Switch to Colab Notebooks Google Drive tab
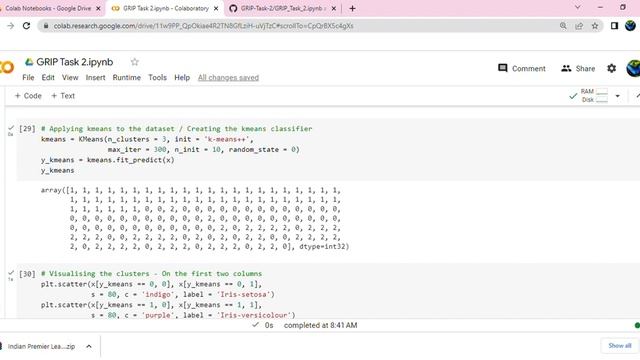Image resolution: width=640 pixels, height=360 pixels. [48, 8]
